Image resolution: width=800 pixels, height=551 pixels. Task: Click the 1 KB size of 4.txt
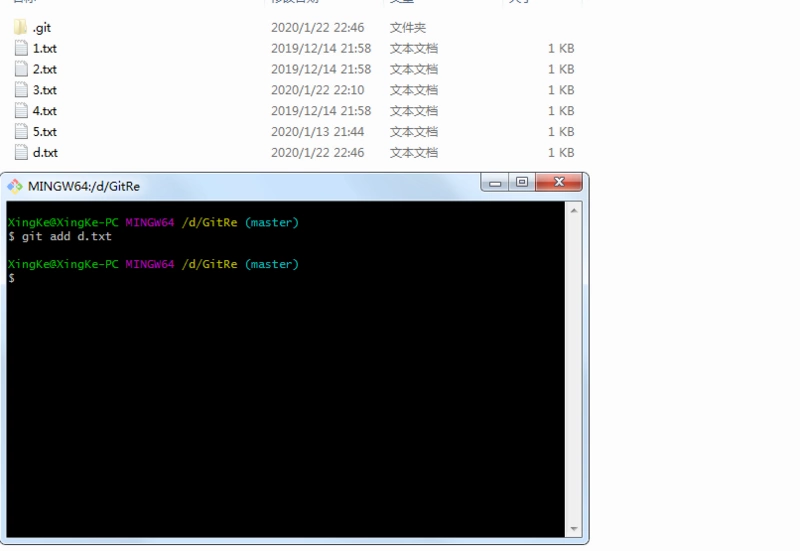561,111
